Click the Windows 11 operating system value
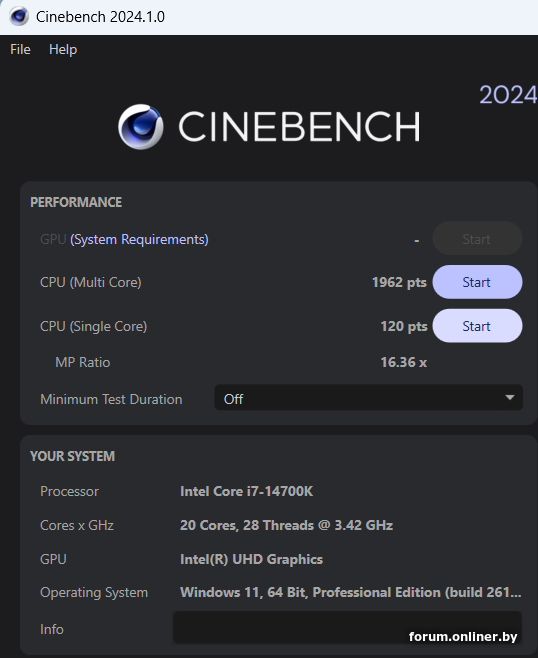This screenshot has width=538, height=658. click(350, 592)
